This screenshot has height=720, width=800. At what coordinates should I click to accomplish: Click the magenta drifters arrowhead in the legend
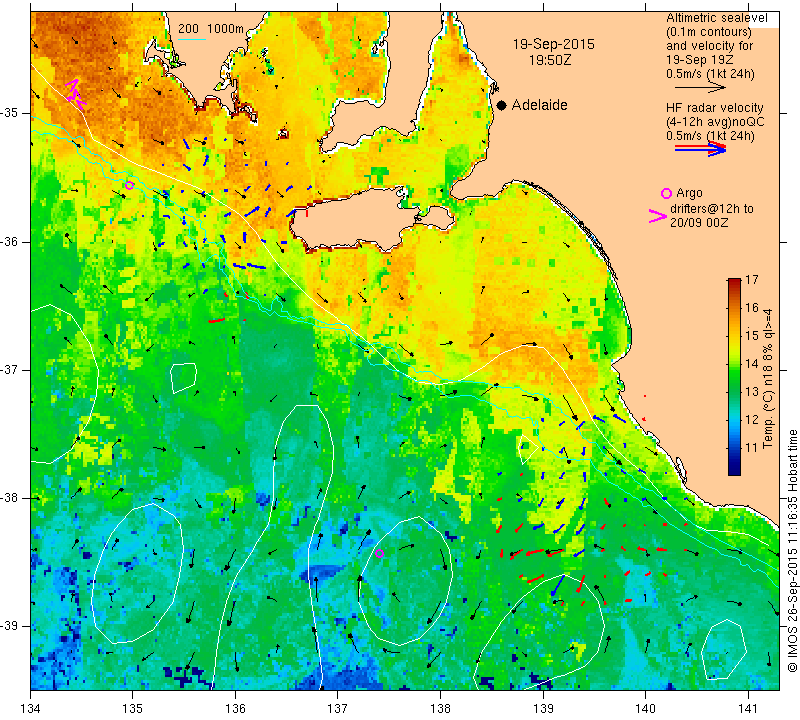(657, 216)
